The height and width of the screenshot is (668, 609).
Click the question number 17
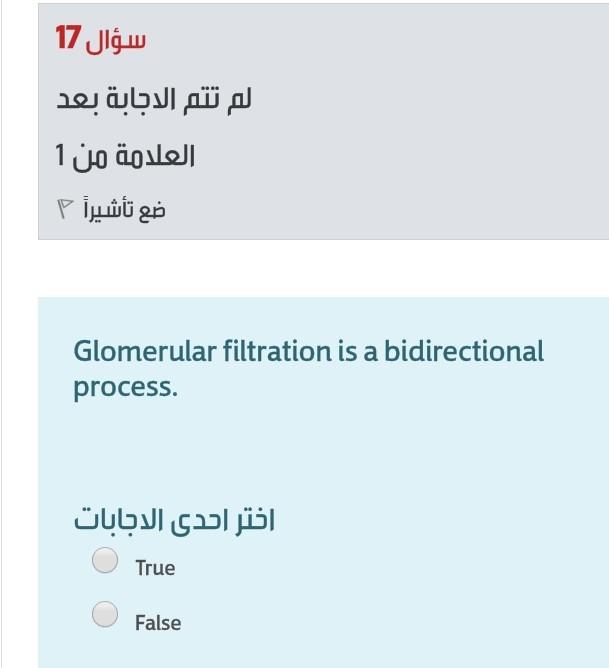pos(68,37)
